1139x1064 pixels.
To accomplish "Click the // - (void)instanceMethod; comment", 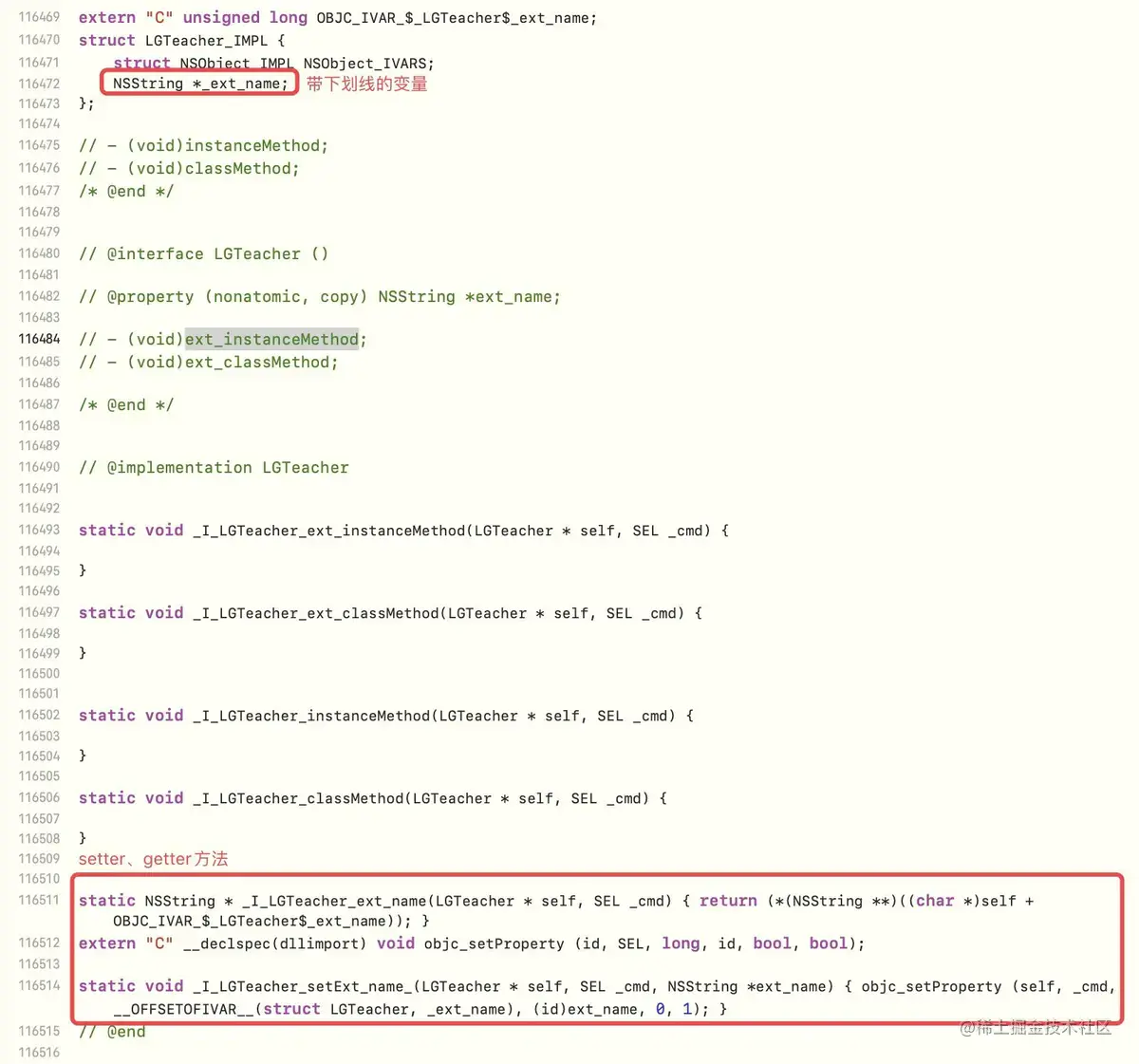I will coord(203,146).
